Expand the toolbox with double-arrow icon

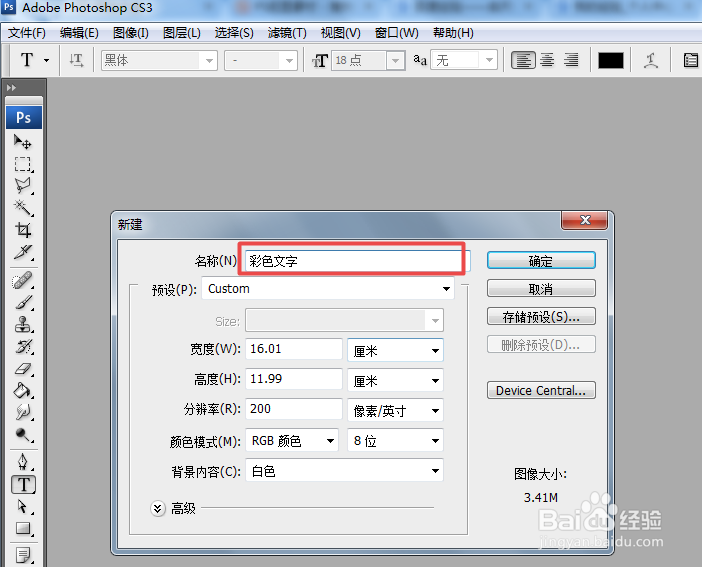coord(11,88)
